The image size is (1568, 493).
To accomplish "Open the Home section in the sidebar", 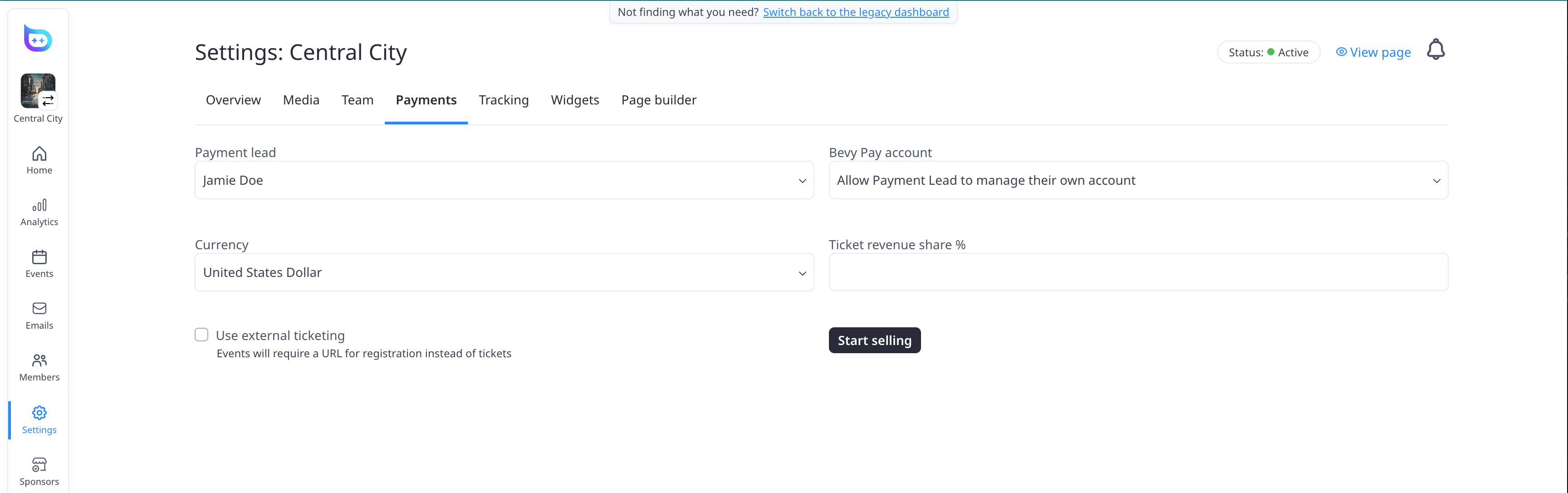I will pos(39,159).
